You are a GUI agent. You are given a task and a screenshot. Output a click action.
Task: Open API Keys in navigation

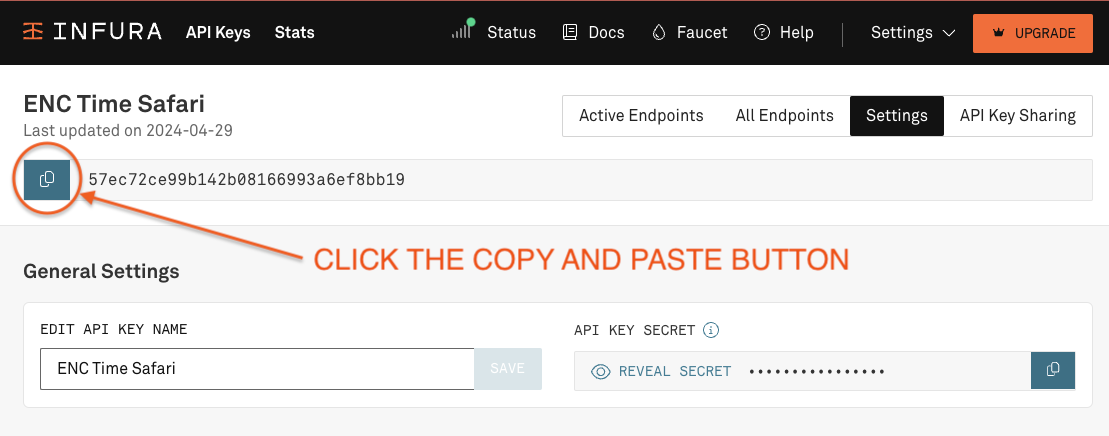click(218, 33)
